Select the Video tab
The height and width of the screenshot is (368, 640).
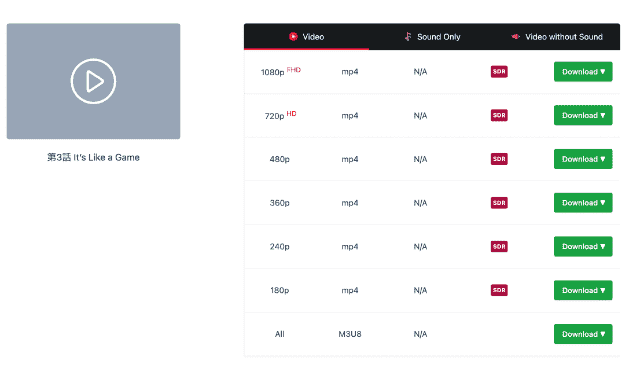pos(307,37)
